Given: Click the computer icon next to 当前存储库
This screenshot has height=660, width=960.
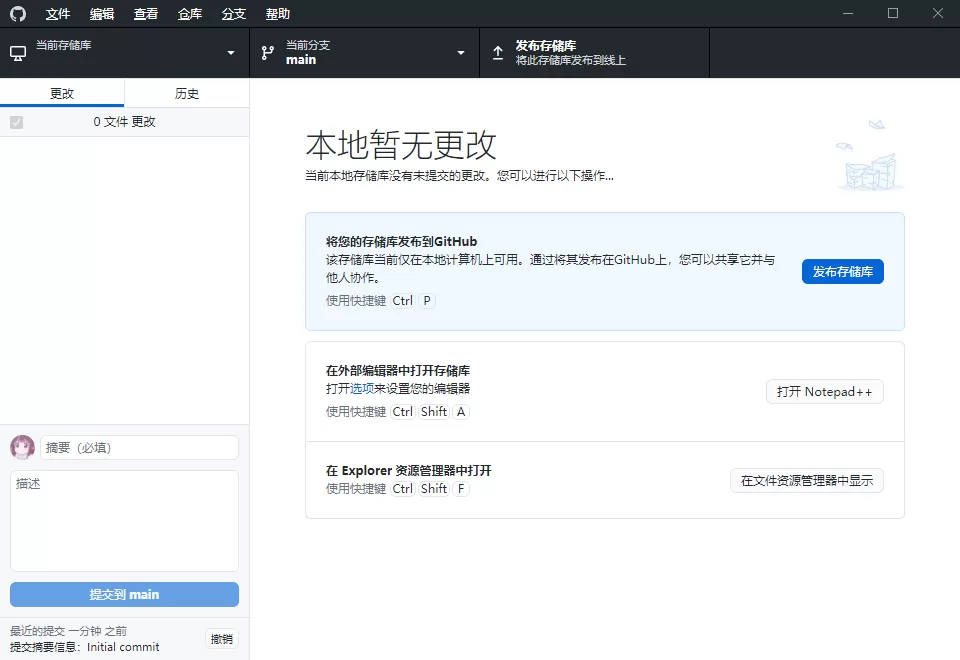Looking at the screenshot, I should (17, 52).
